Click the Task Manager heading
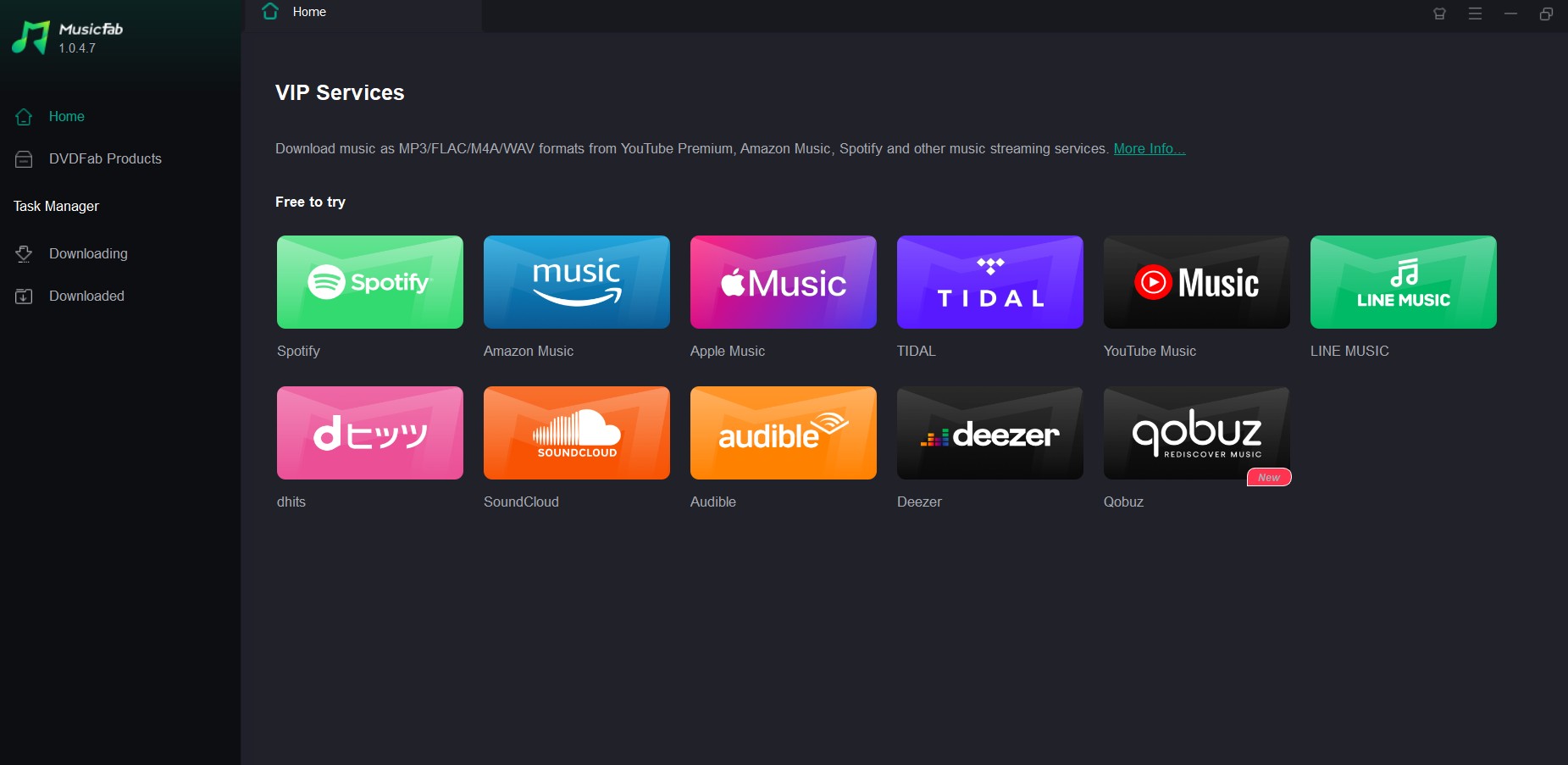Screen dimensions: 1568x765 click(x=56, y=207)
